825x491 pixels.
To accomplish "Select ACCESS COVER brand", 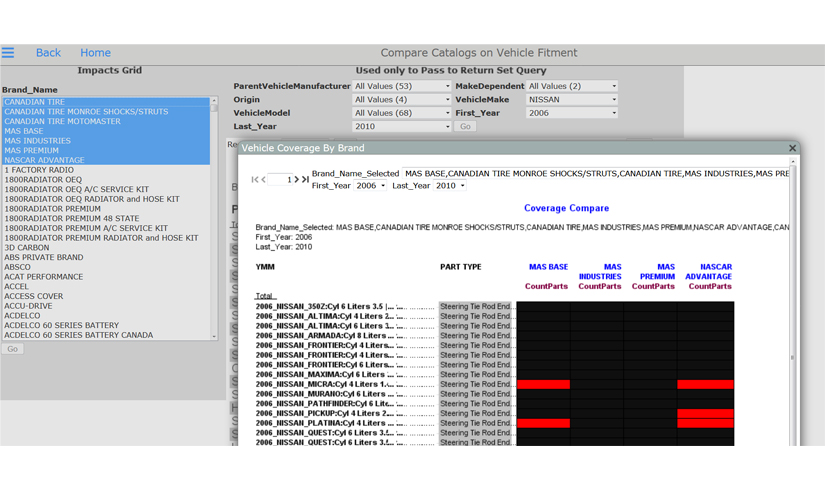I will pos(106,296).
